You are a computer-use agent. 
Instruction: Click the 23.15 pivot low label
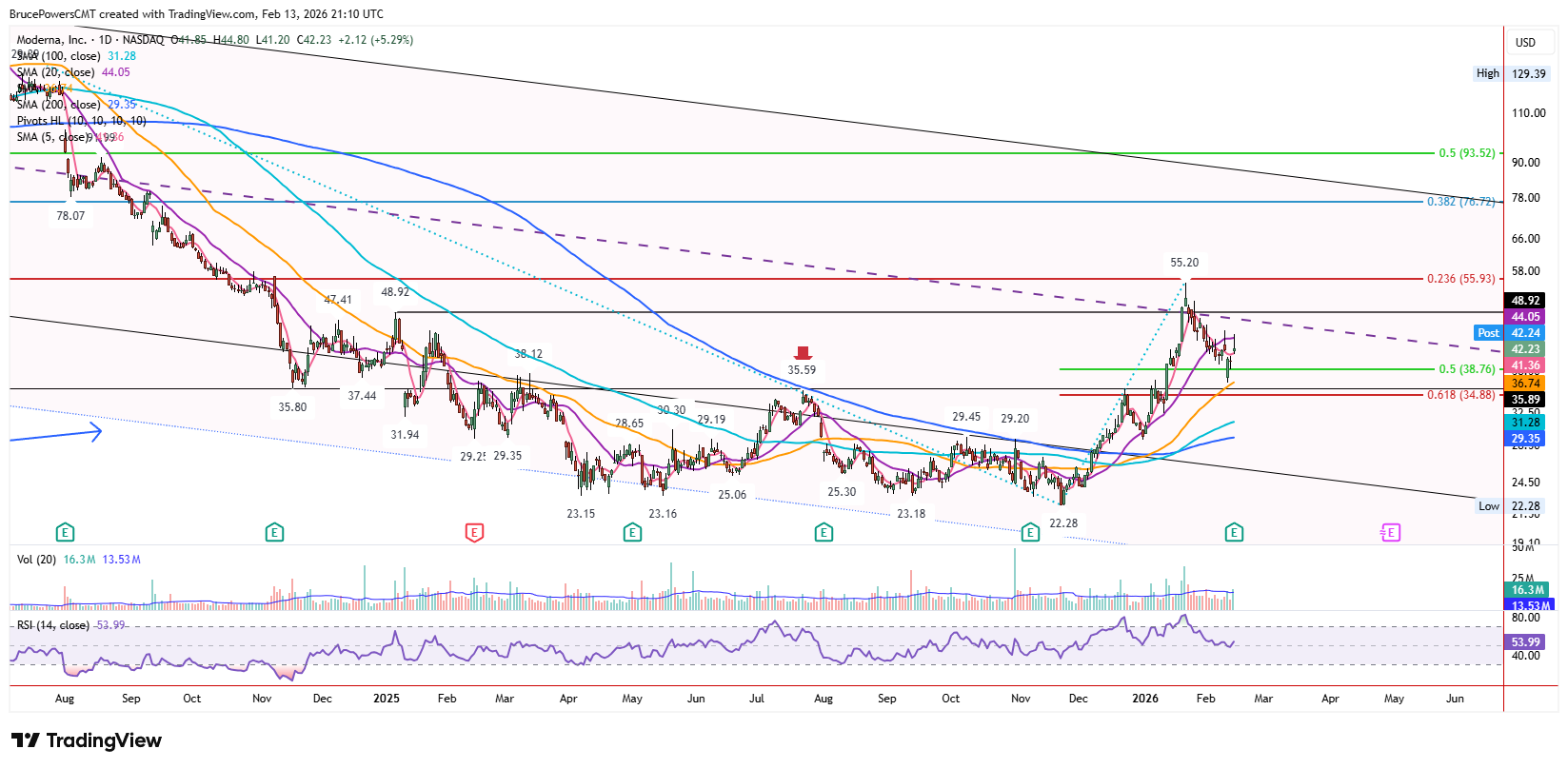(x=581, y=514)
